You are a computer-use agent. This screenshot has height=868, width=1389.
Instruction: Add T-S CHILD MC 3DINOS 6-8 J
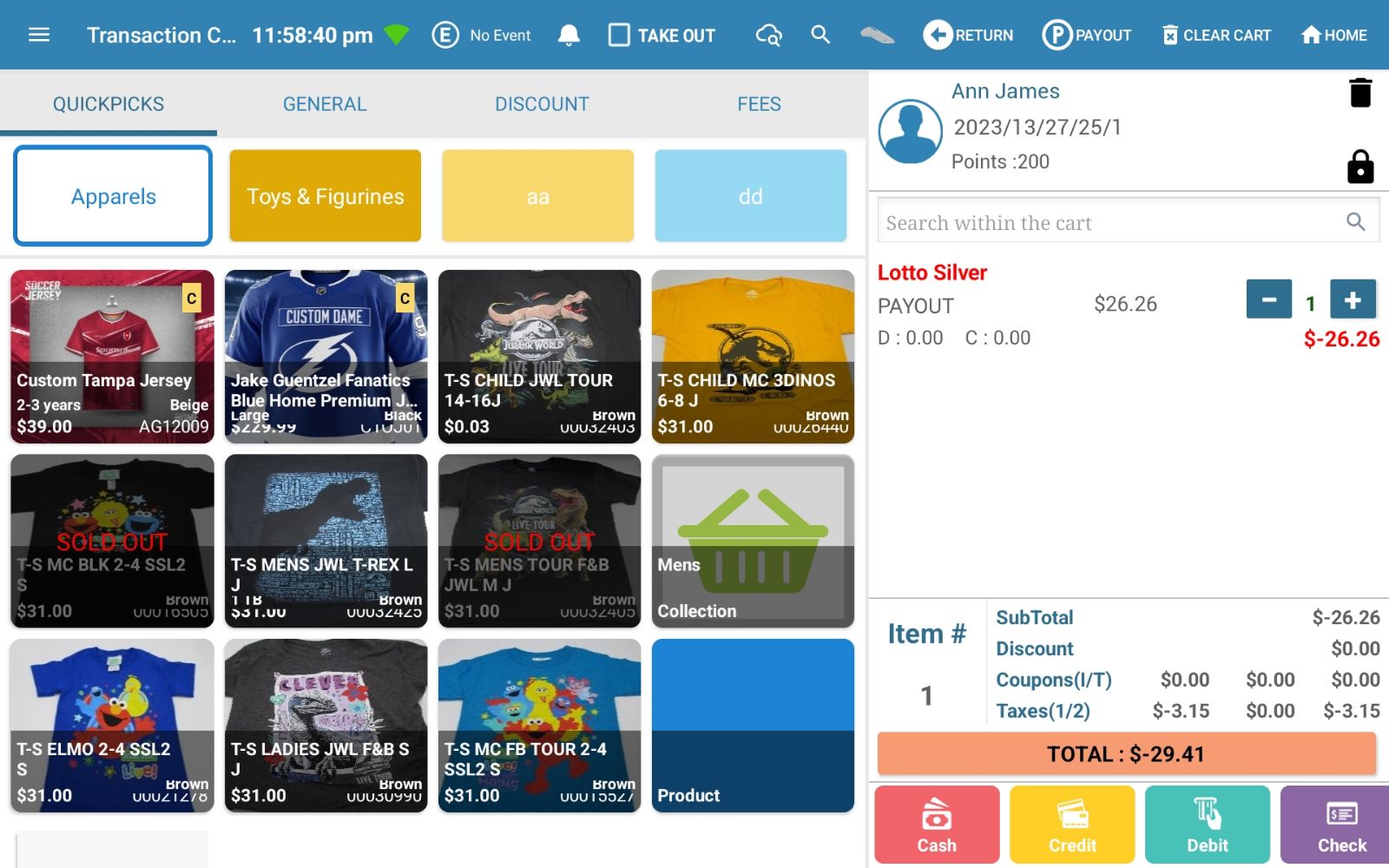point(753,357)
